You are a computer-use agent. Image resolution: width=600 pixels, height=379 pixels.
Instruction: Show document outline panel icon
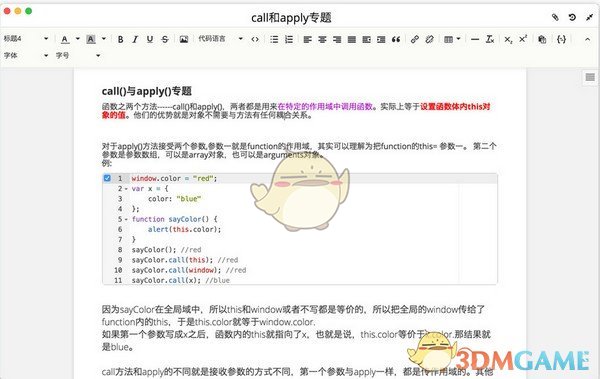tap(590, 77)
